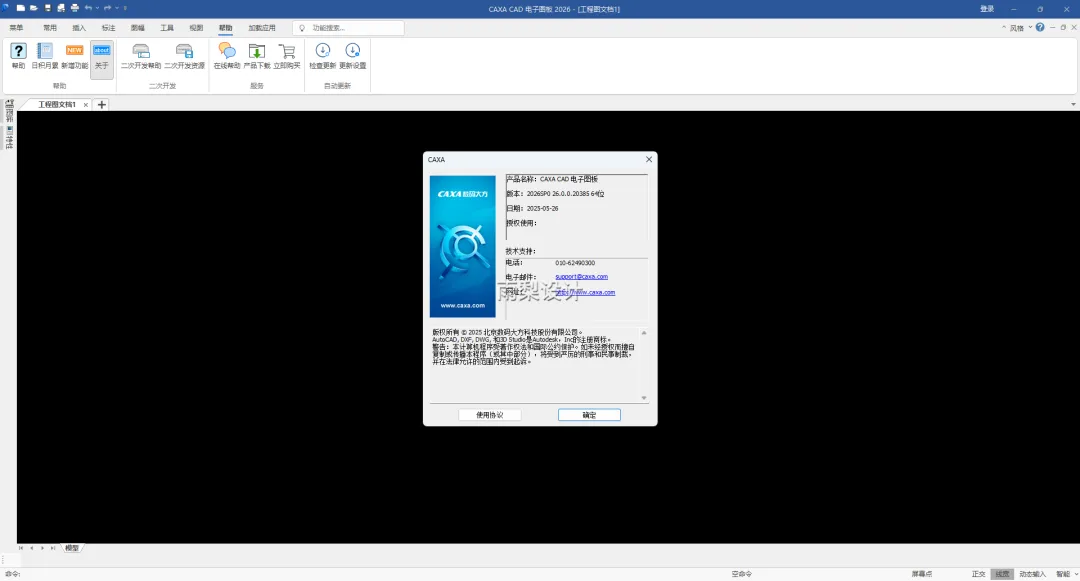This screenshot has height=581, width=1080.
Task: Switch to the 常用 ribbon tab
Action: pos(50,28)
